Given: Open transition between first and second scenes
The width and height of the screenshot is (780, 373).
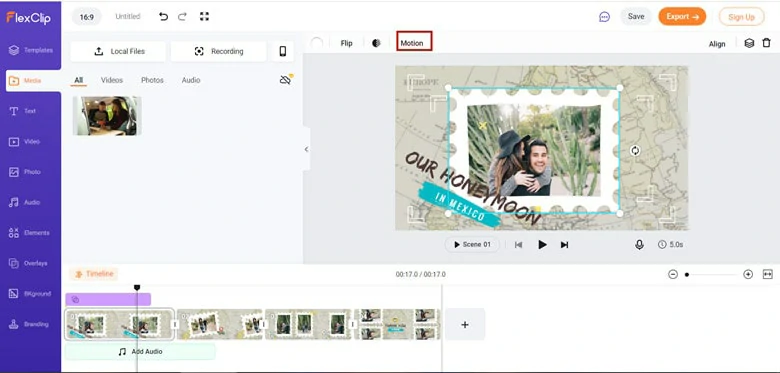Looking at the screenshot, I should coord(175,325).
